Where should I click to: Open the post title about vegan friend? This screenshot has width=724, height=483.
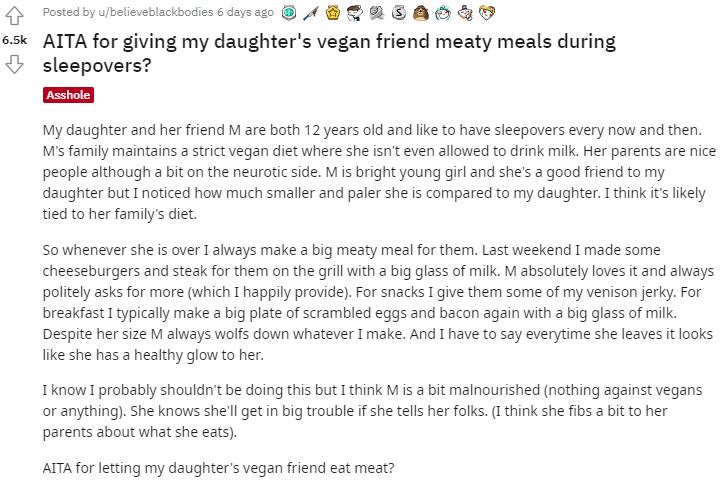coord(329,53)
